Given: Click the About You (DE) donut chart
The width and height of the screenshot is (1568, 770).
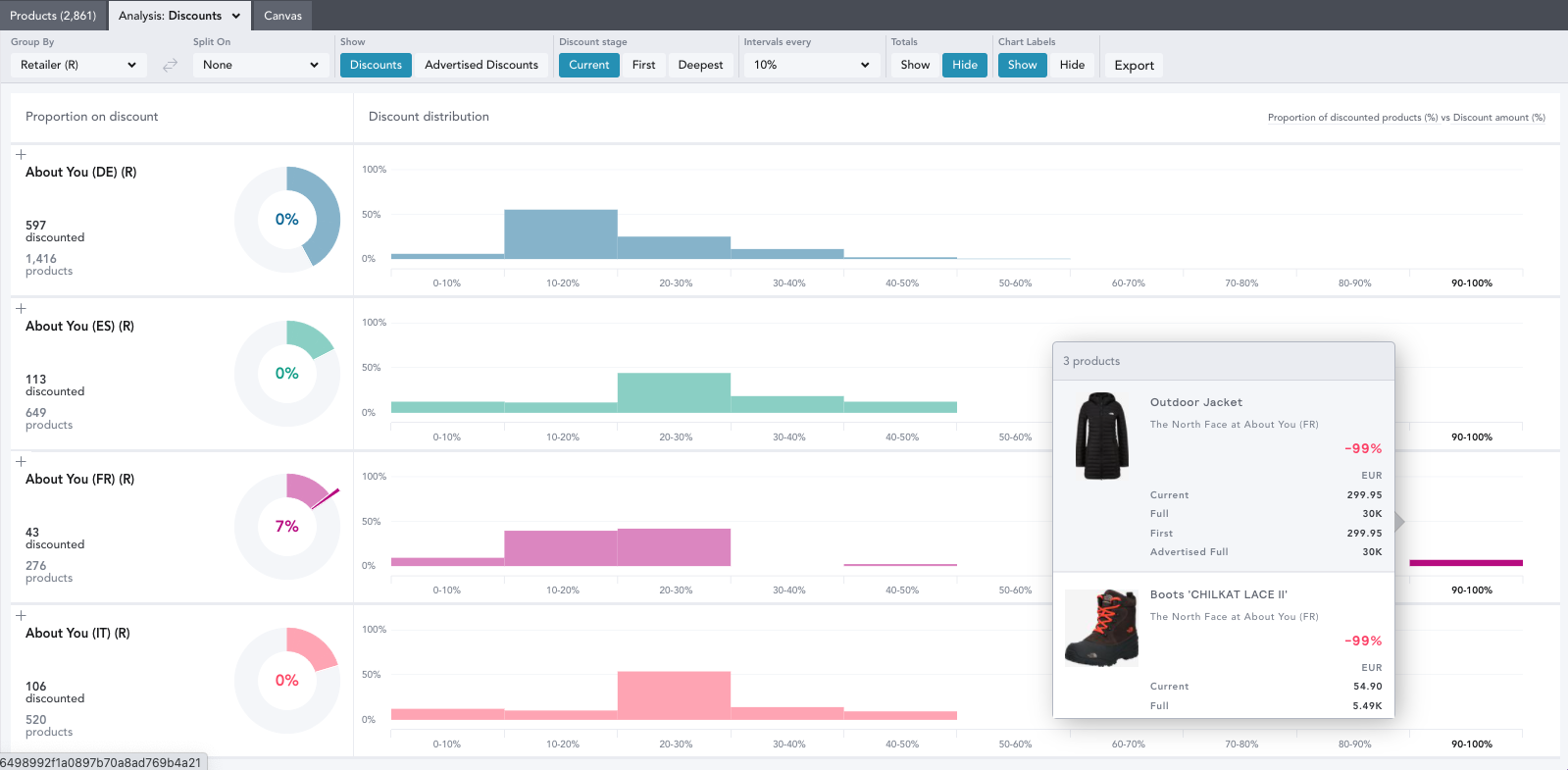Looking at the screenshot, I should pyautogui.click(x=286, y=220).
